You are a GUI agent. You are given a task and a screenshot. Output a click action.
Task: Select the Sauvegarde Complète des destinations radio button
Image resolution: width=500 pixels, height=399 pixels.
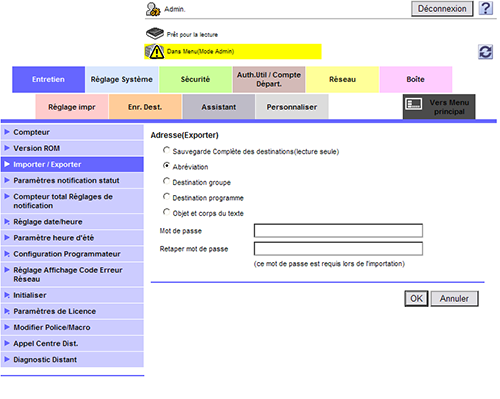166,150
